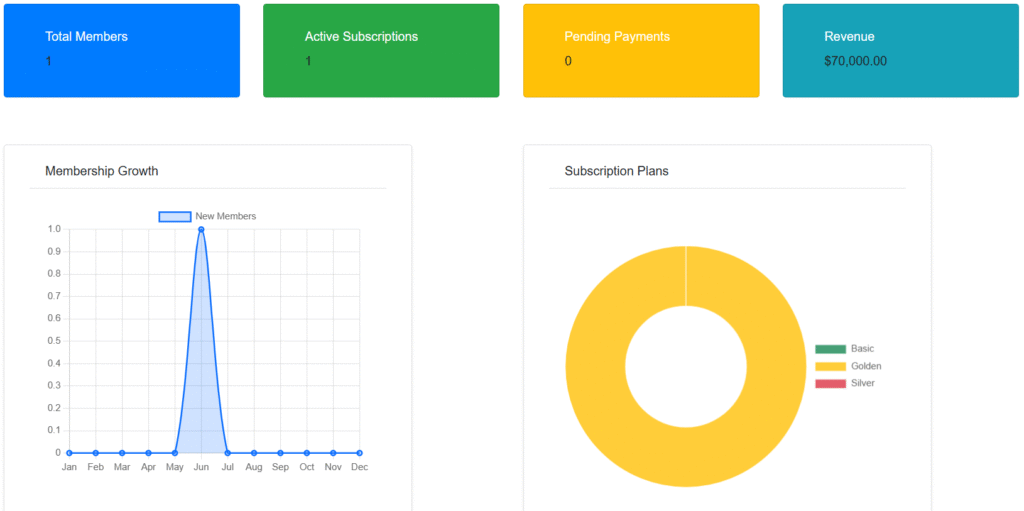This screenshot has width=1024, height=511.
Task: Toggle the New Members legend box
Action: (175, 216)
